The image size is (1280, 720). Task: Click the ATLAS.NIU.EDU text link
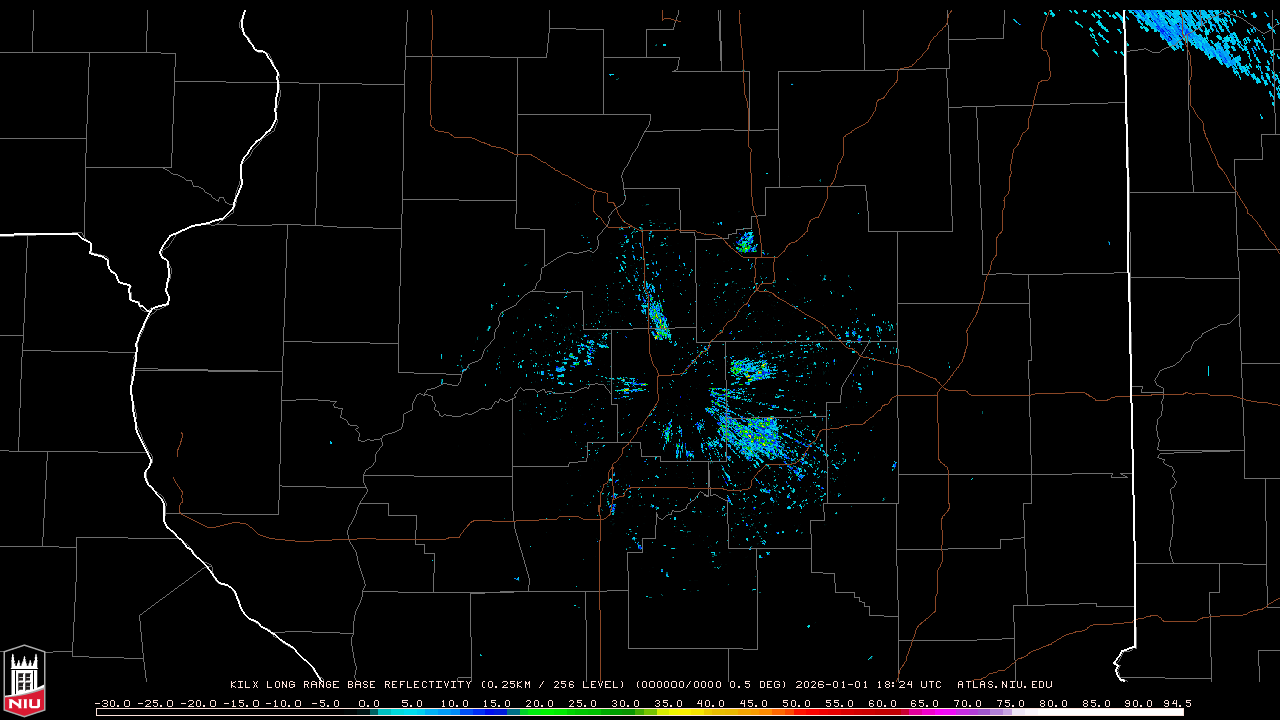(1004, 685)
